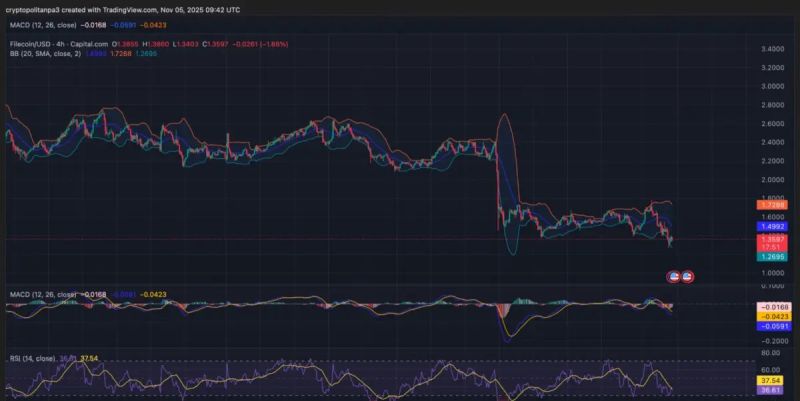
Task: Open the left US flag economic event marker
Action: coord(673,277)
